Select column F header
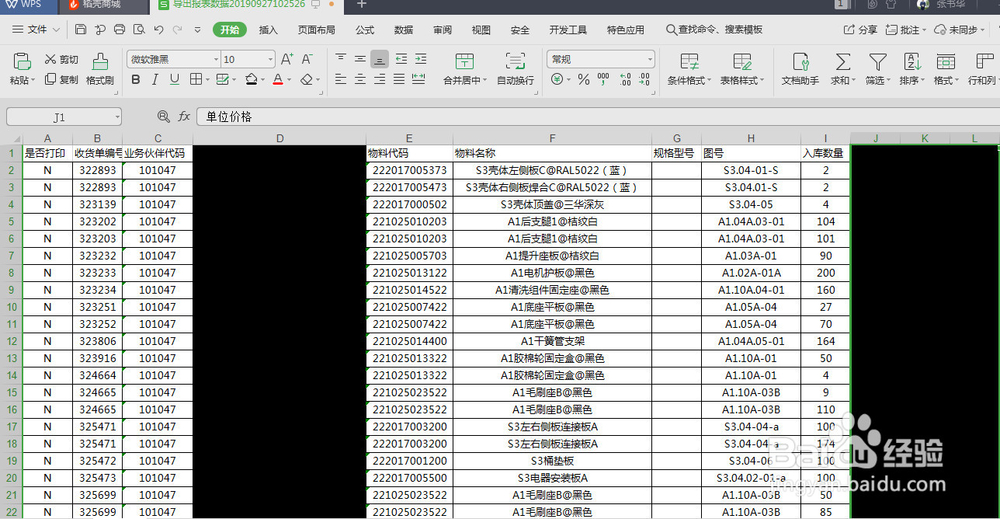 [x=552, y=138]
